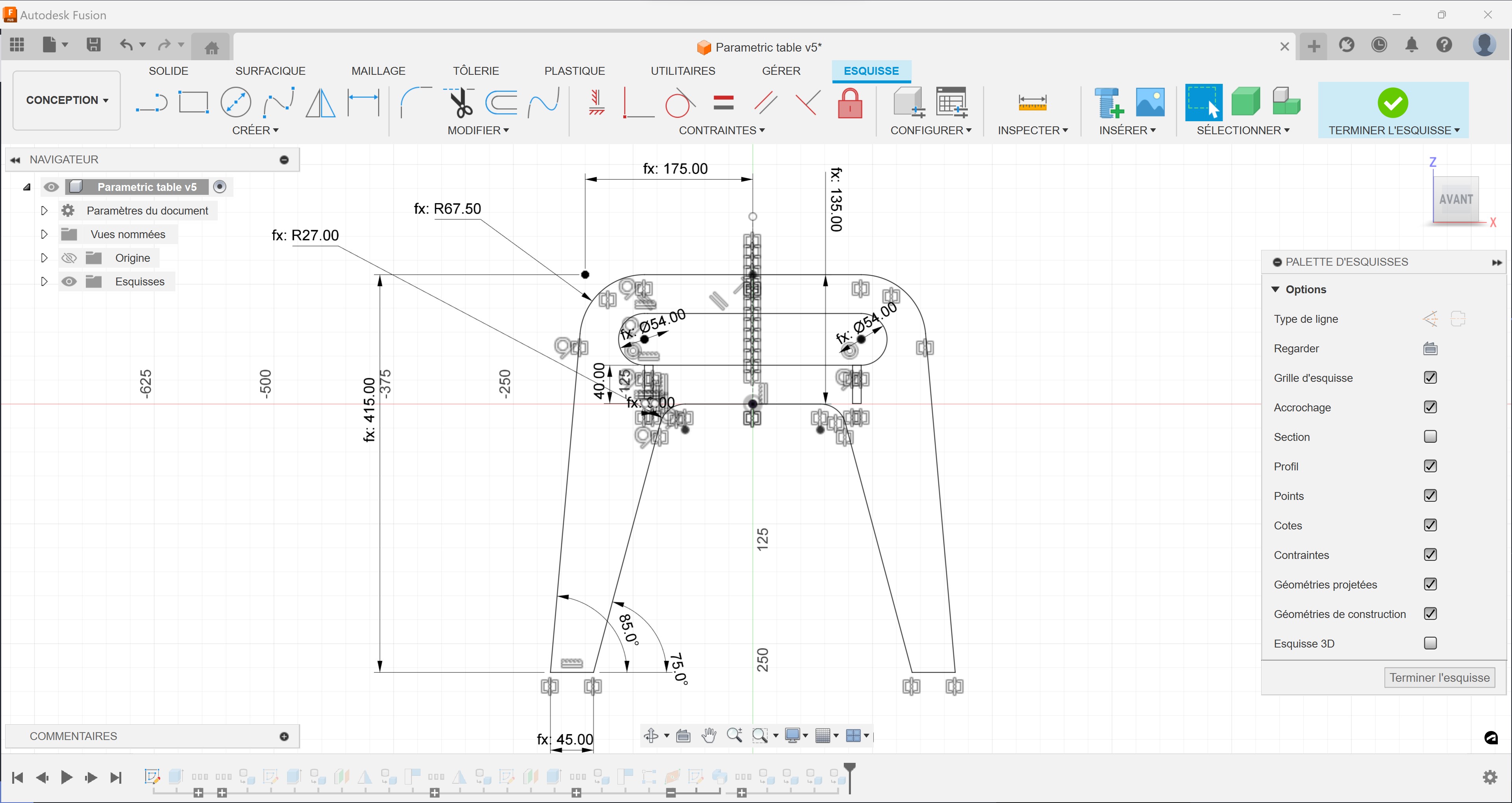Click Terminer l'esquisse button in palette

coord(1439,677)
